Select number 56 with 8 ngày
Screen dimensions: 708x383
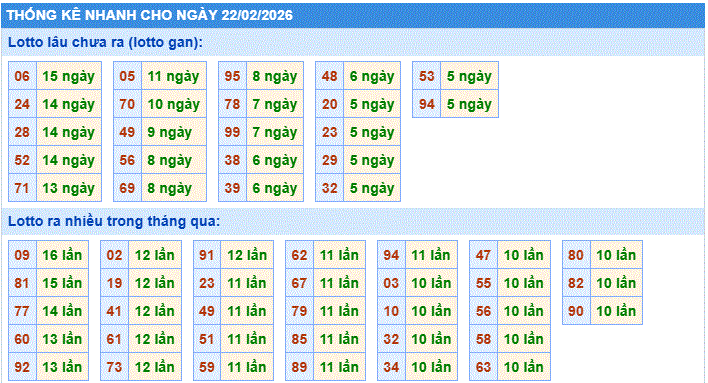click(127, 160)
